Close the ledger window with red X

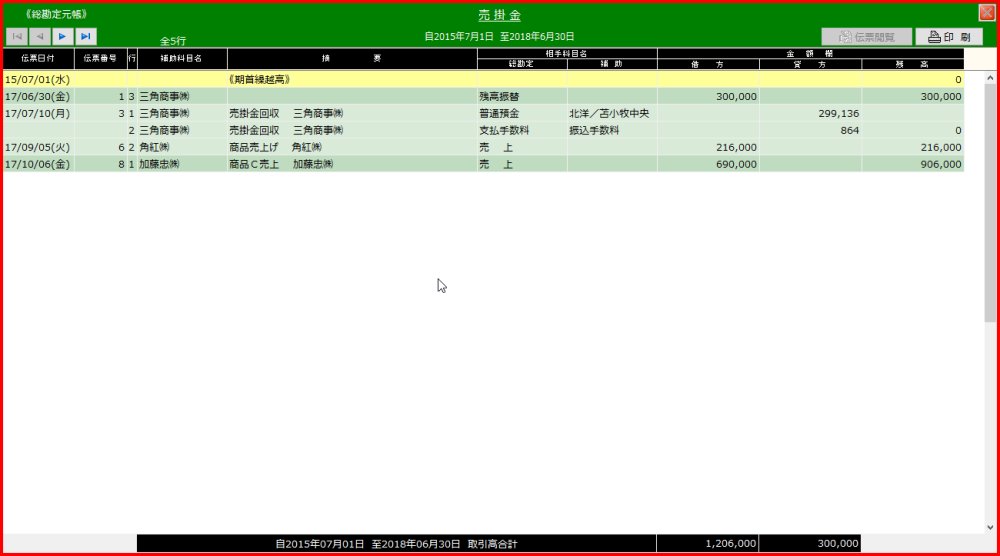point(986,13)
